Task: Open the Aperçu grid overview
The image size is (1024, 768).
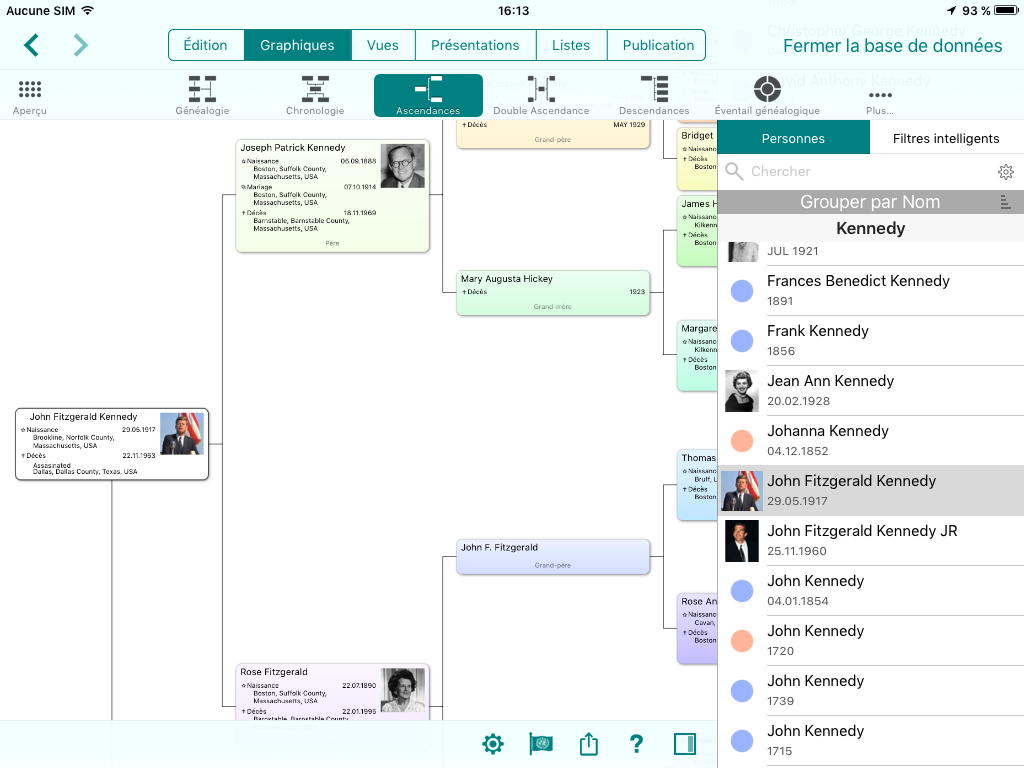Action: point(29,97)
